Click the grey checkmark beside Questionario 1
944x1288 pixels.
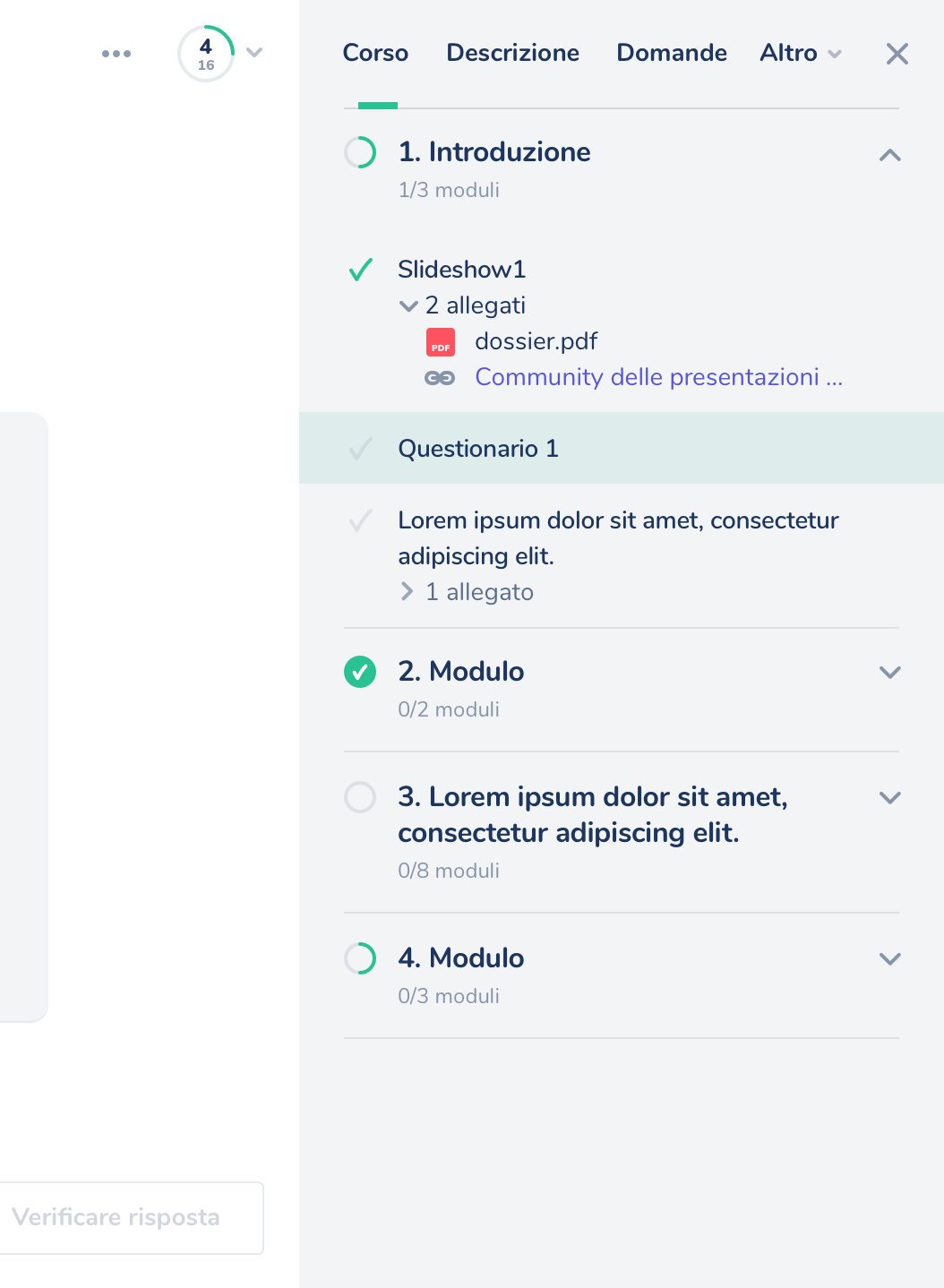point(360,449)
